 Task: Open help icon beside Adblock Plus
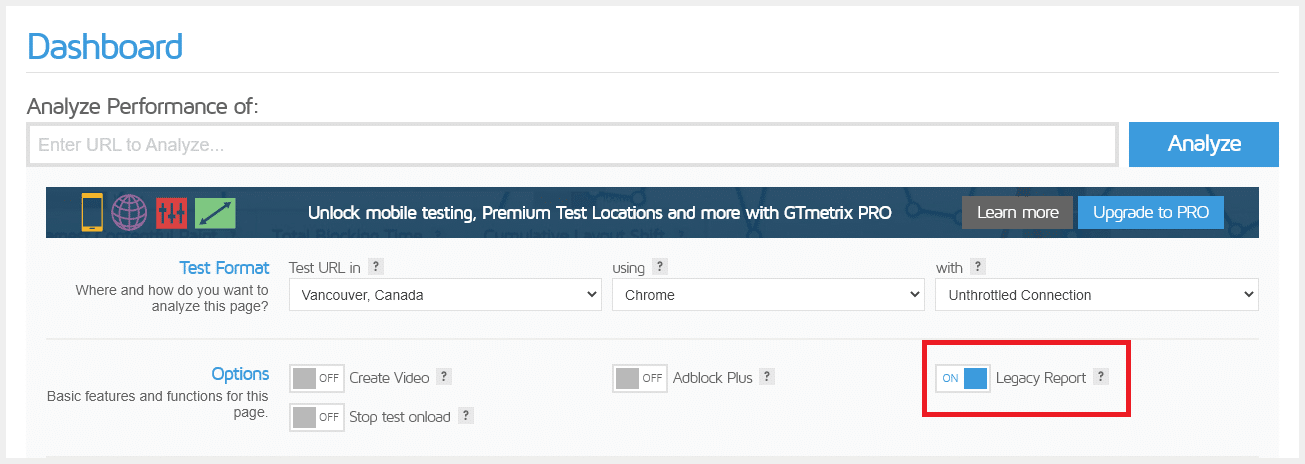coord(767,377)
